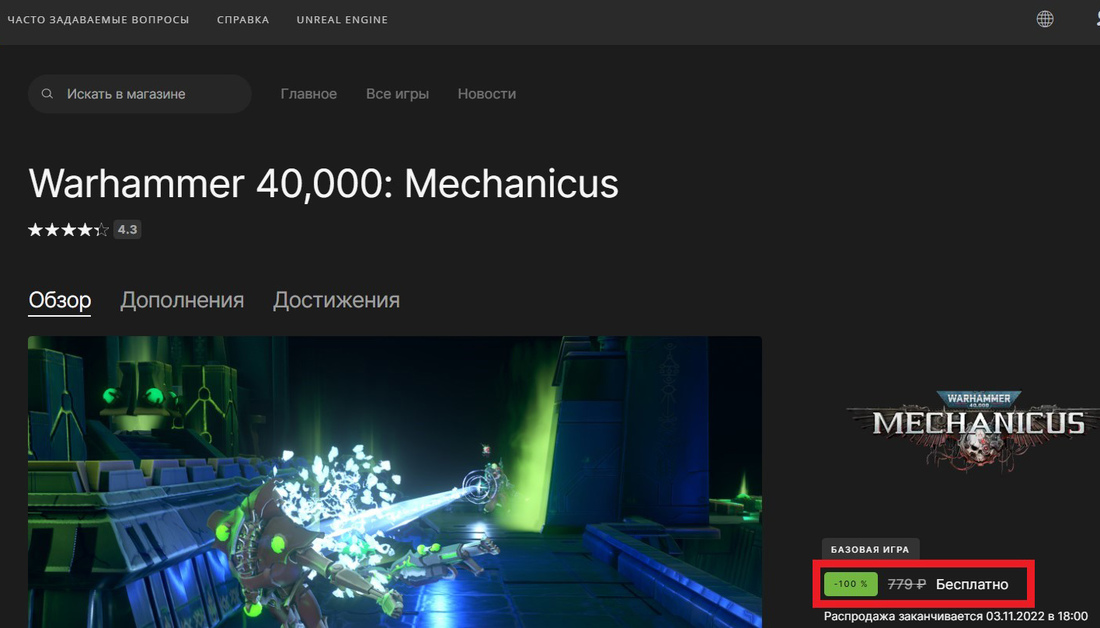Click the 'Бесплатно' price text

click(x=972, y=584)
